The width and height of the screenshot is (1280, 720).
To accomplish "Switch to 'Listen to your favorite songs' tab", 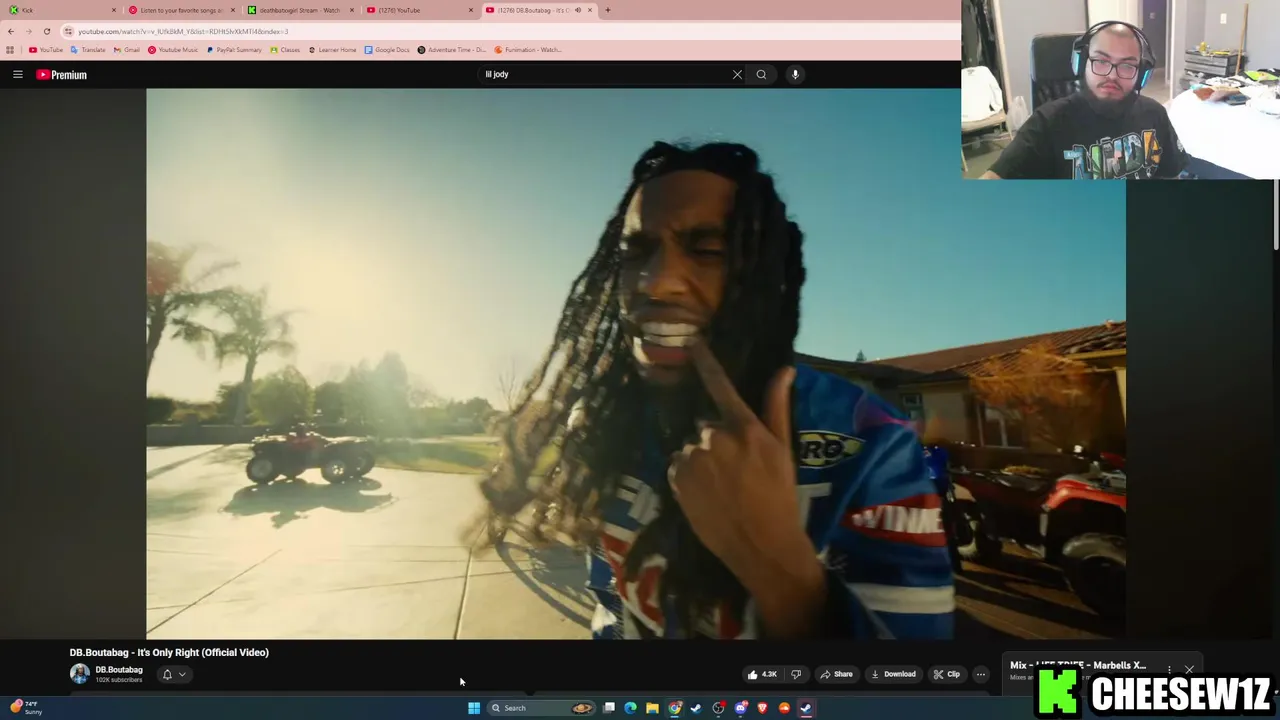I will click(181, 10).
